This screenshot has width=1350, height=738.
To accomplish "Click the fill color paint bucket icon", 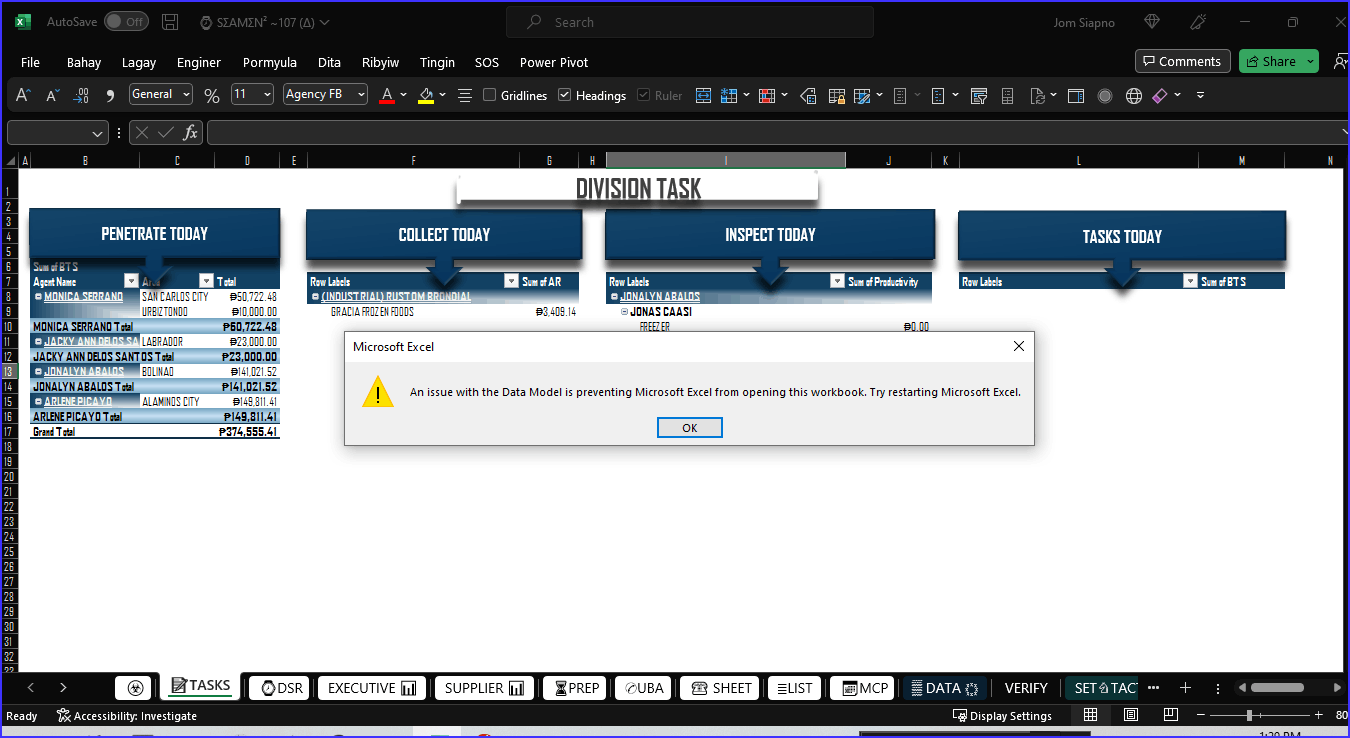I will 426,95.
